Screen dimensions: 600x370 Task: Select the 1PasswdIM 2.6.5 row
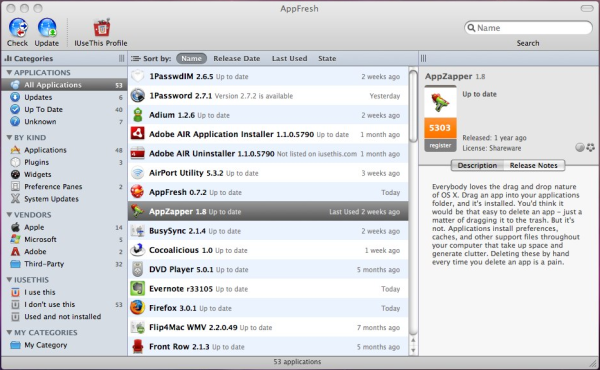point(268,76)
